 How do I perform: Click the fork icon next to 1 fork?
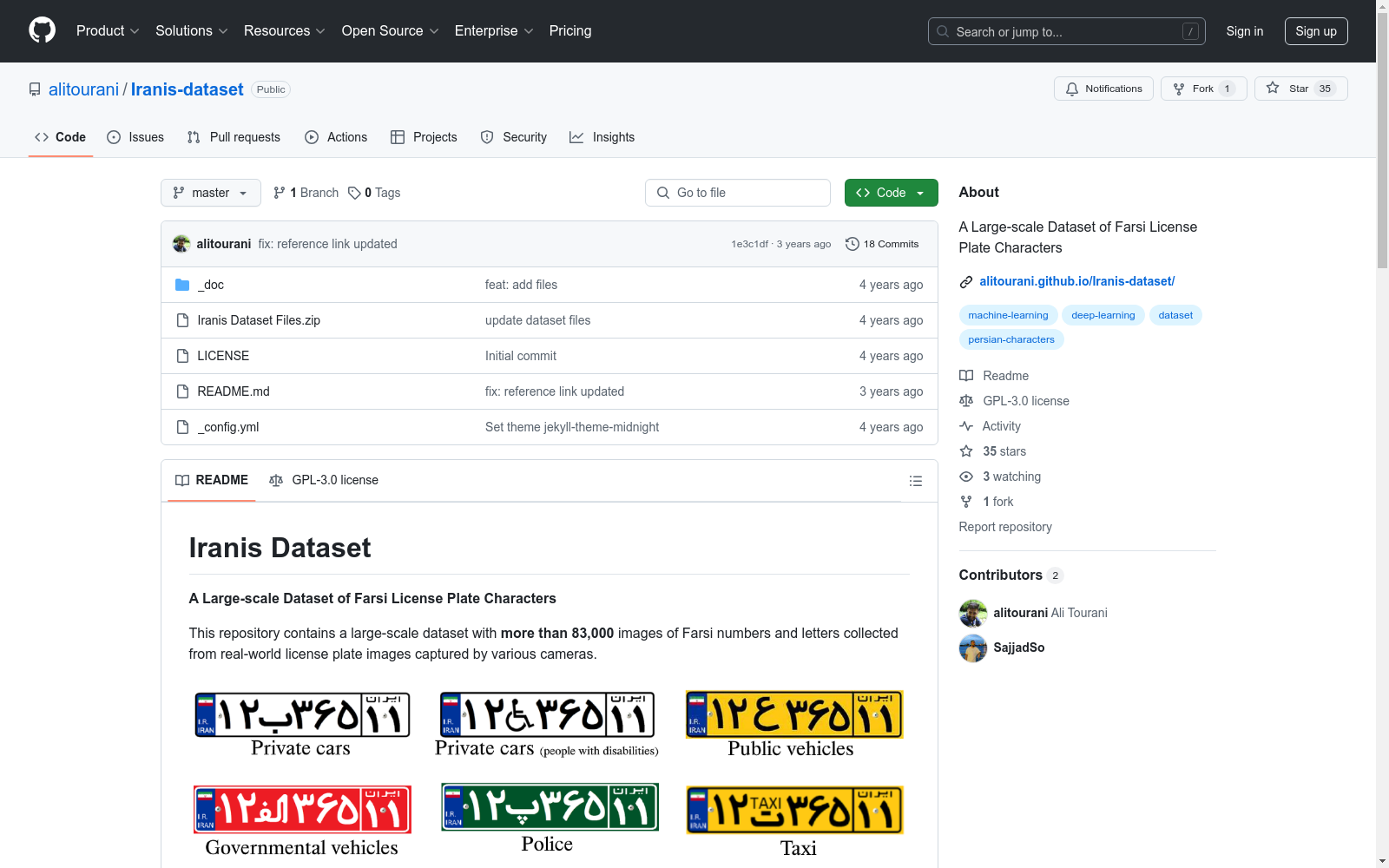point(966,502)
